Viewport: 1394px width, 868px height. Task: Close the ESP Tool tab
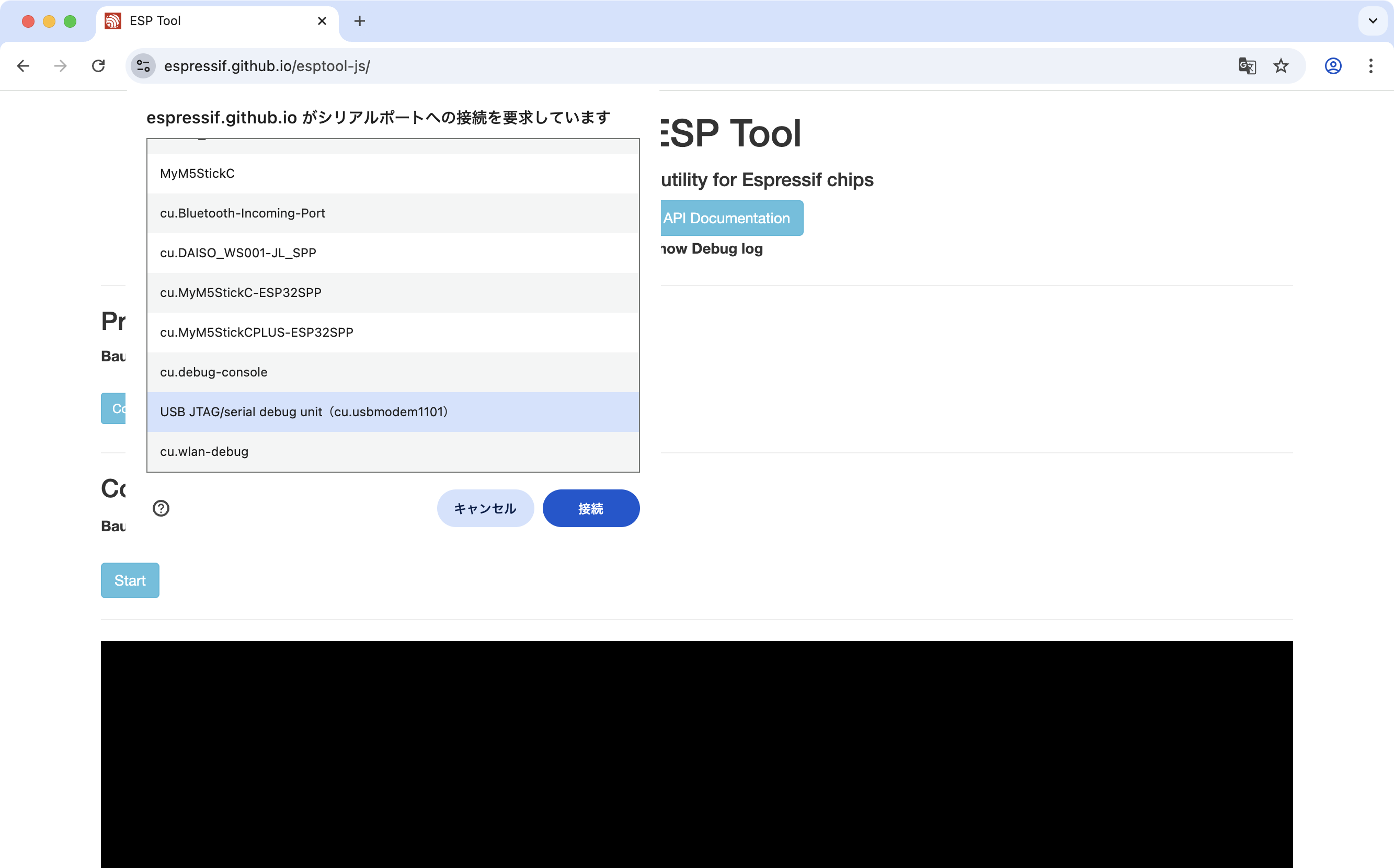322,21
